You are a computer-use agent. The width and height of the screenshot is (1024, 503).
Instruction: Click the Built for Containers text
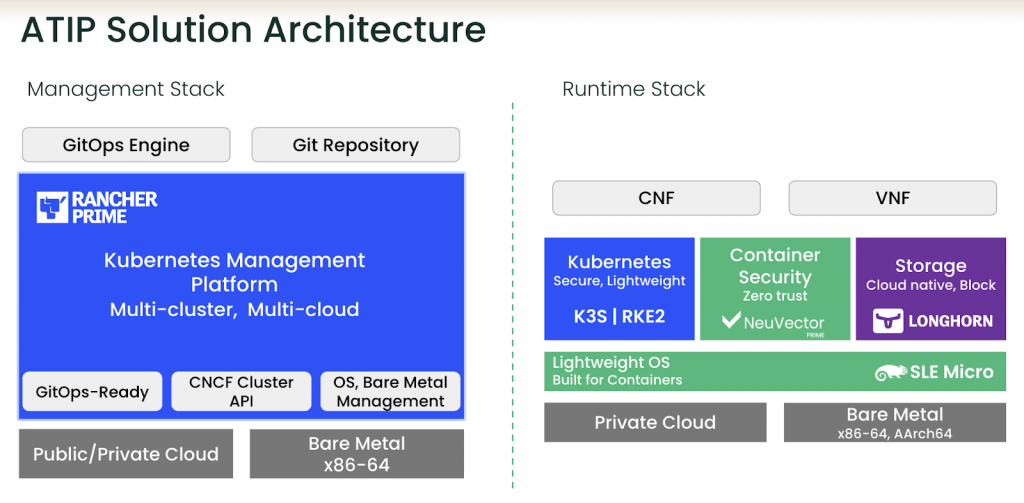[617, 380]
